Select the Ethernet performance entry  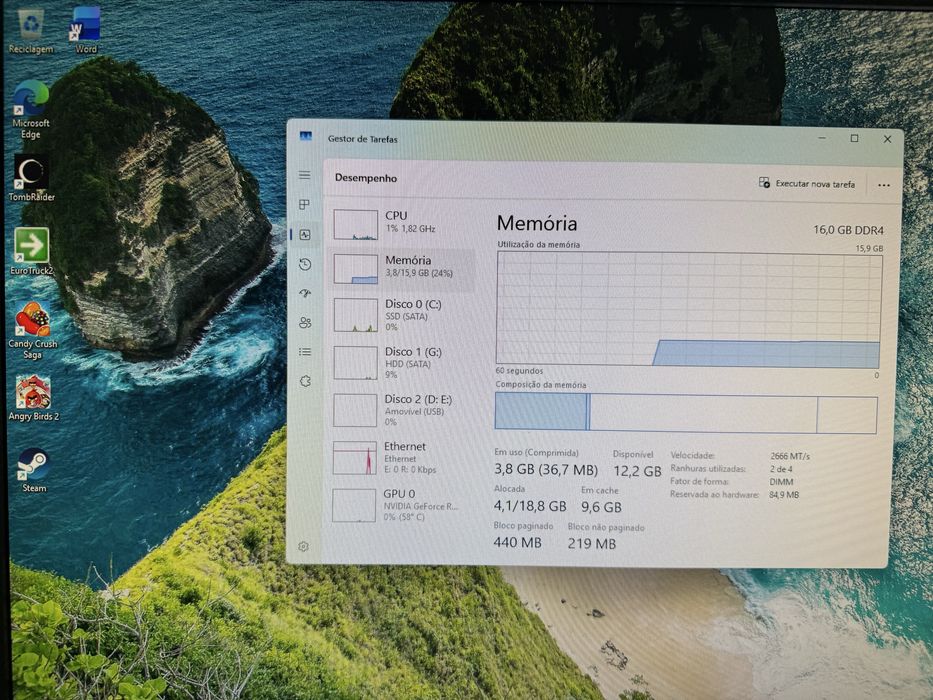click(x=402, y=457)
